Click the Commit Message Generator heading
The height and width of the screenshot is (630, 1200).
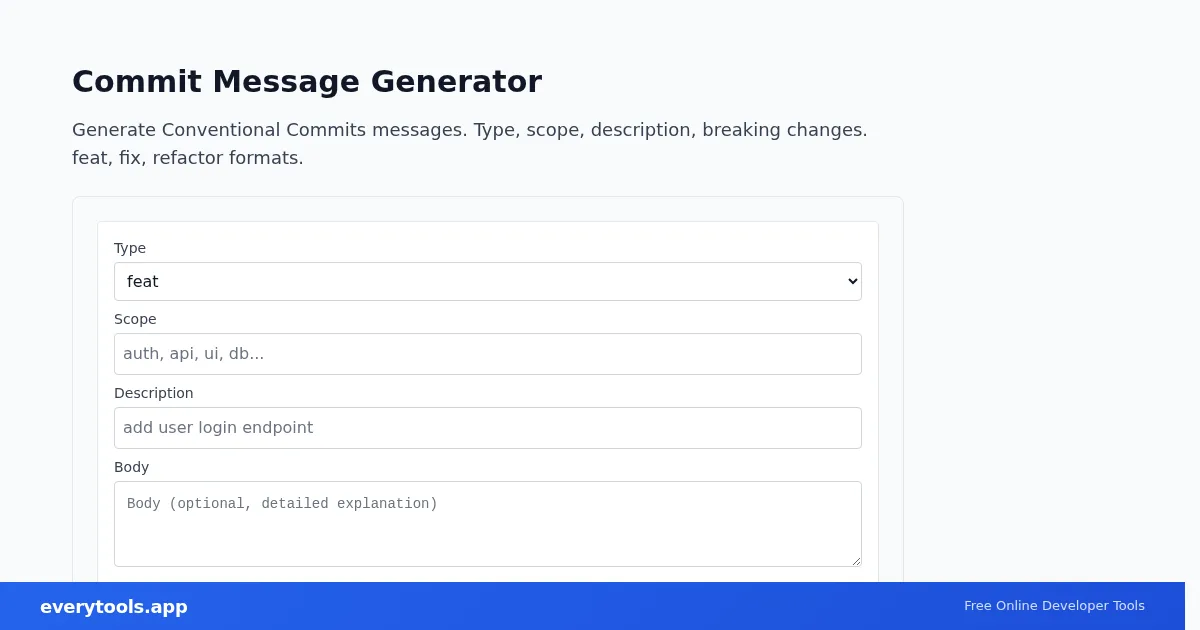(307, 81)
